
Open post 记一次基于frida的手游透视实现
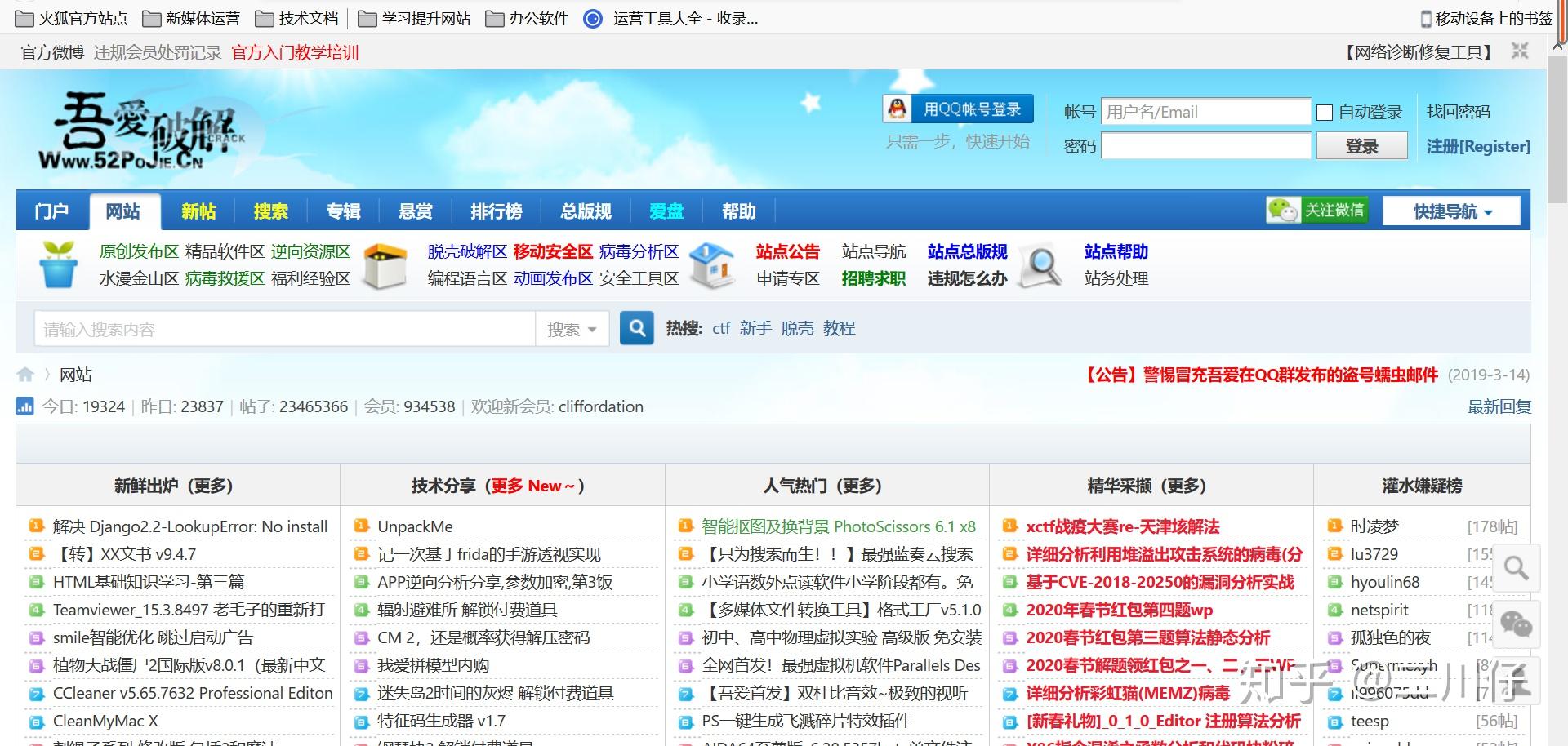tap(488, 554)
